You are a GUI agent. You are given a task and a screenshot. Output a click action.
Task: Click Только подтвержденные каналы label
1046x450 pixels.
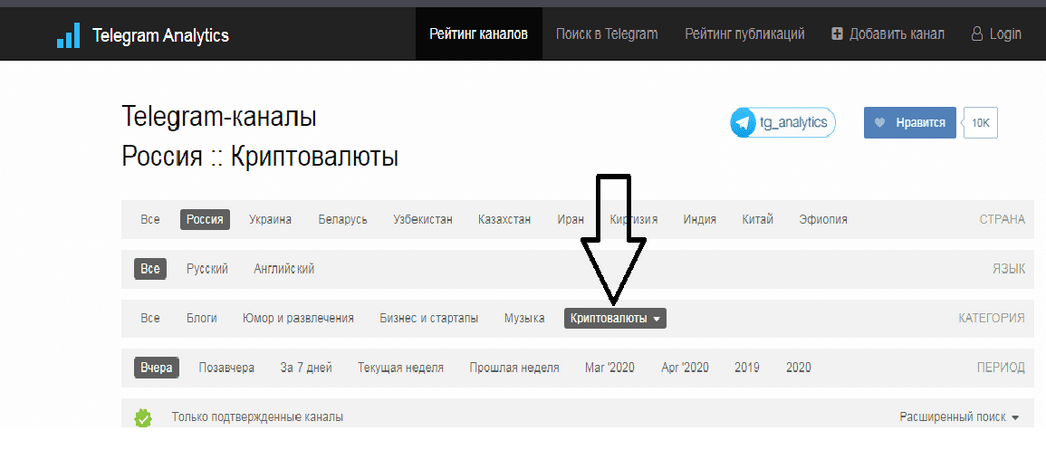pos(257,417)
